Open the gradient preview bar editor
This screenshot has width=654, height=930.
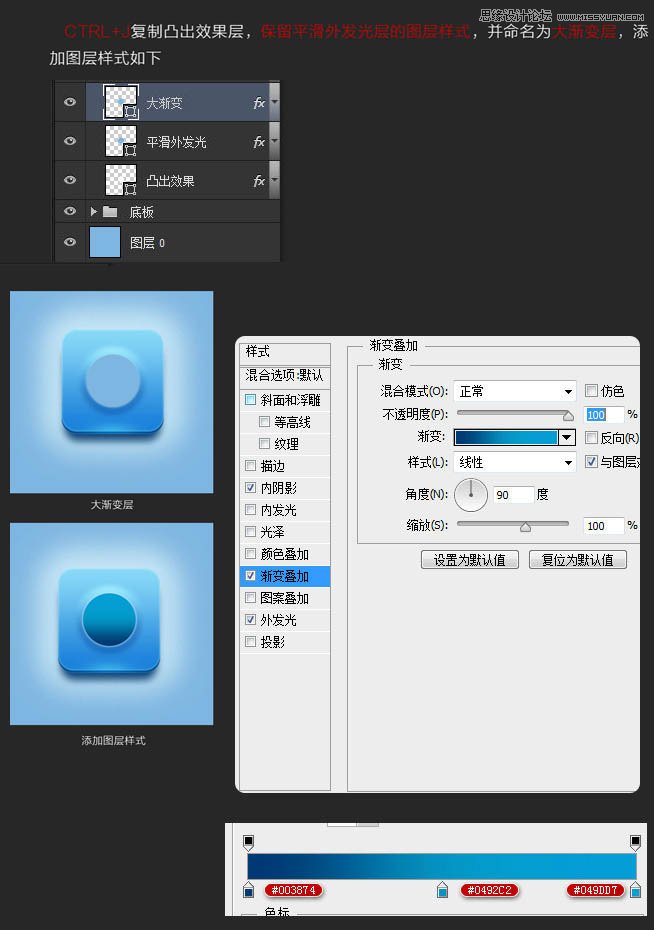coord(506,438)
